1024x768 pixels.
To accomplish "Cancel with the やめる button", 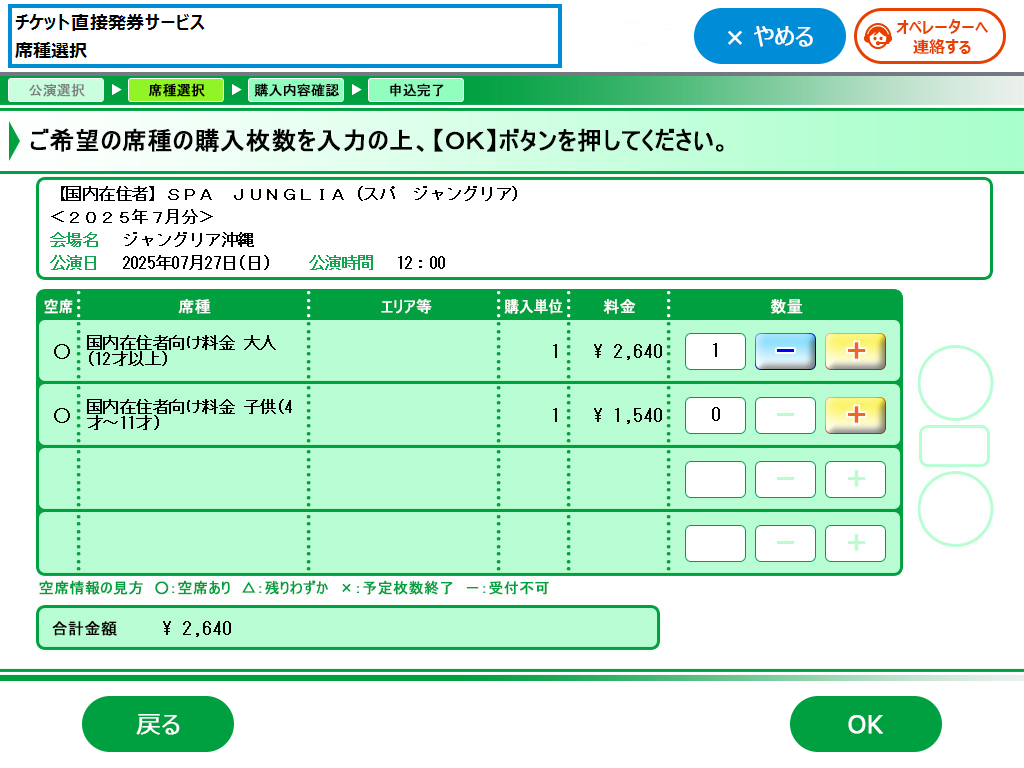I will (769, 37).
